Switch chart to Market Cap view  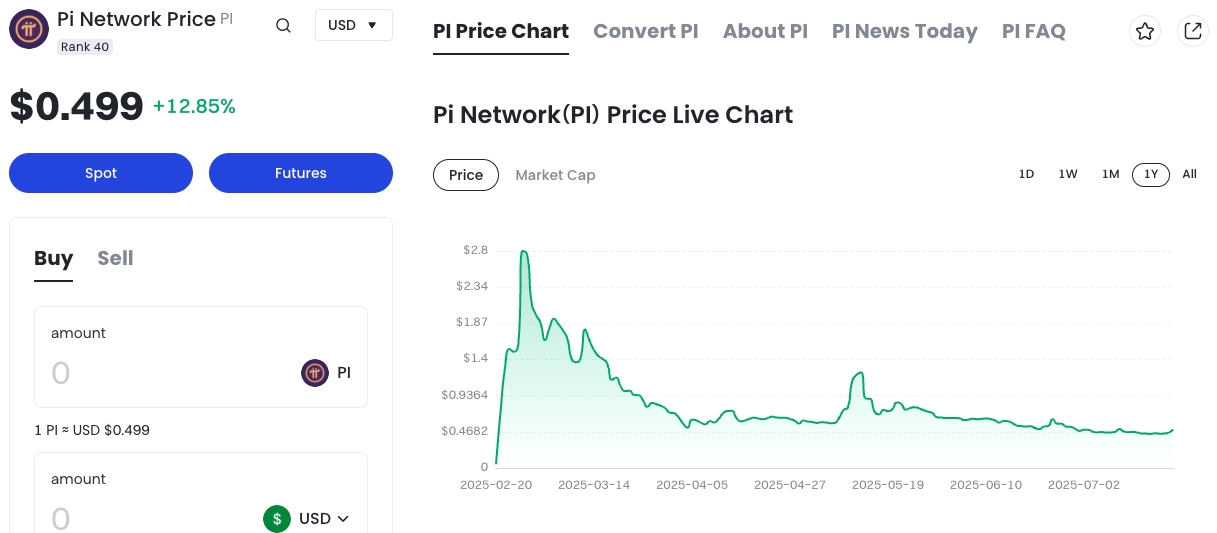click(555, 175)
